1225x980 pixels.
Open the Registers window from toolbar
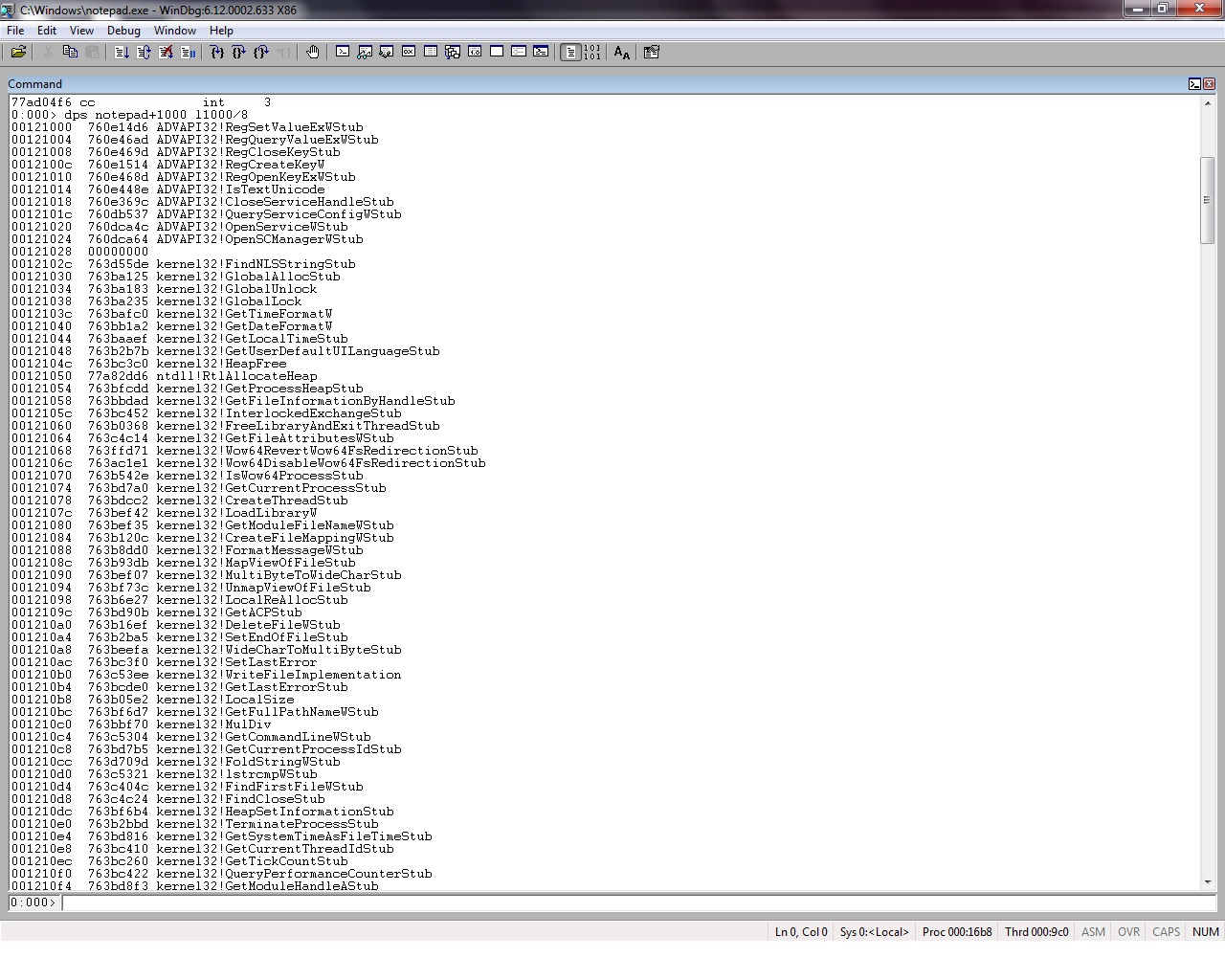(x=409, y=53)
